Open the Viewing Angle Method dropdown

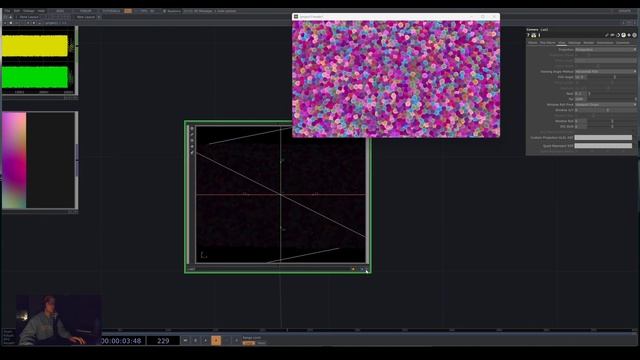[x=605, y=71]
